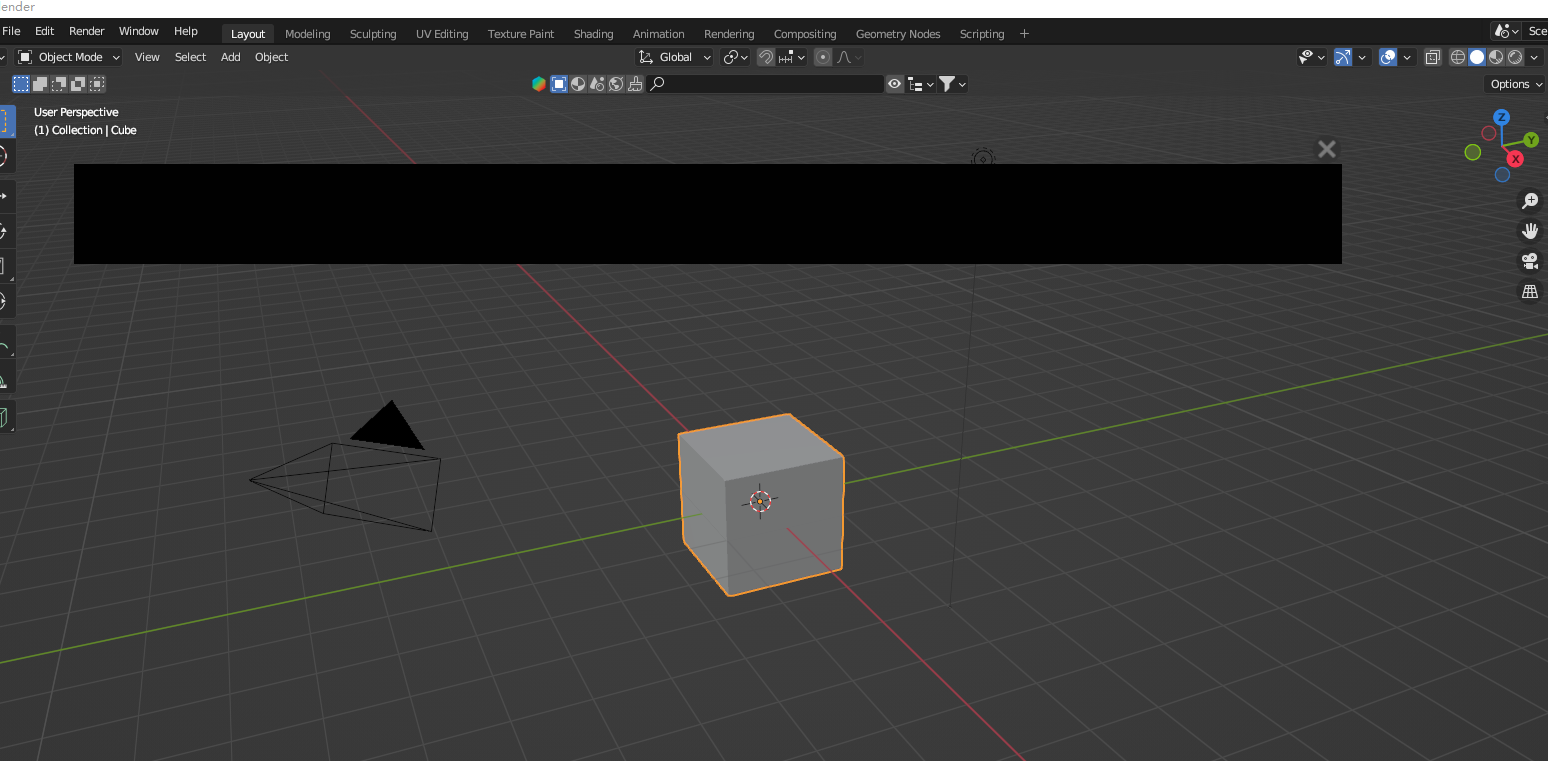Switch to Material Preview shading mode
Screen dimensions: 1548x761
1496,57
